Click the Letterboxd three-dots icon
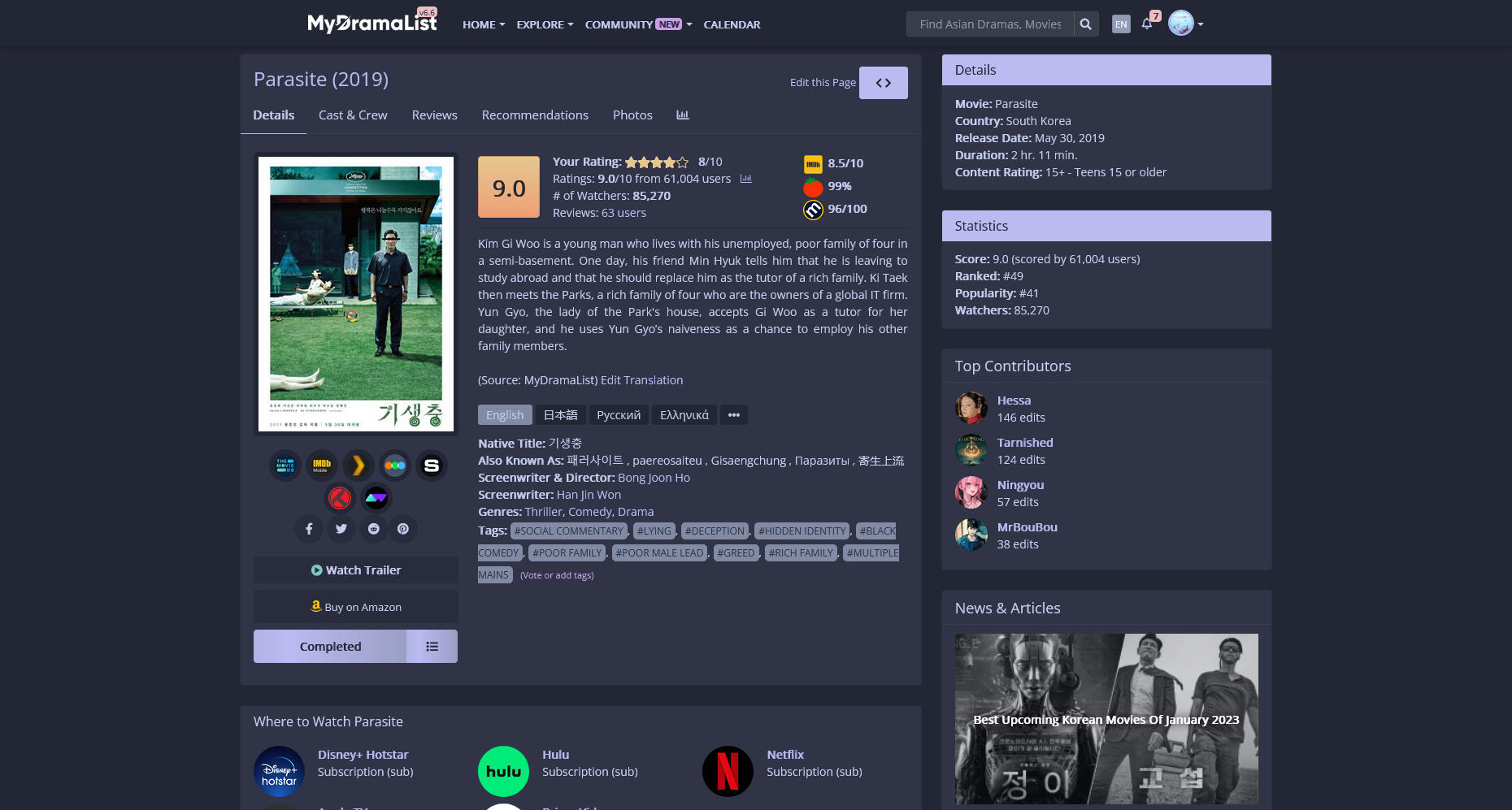 click(395, 466)
